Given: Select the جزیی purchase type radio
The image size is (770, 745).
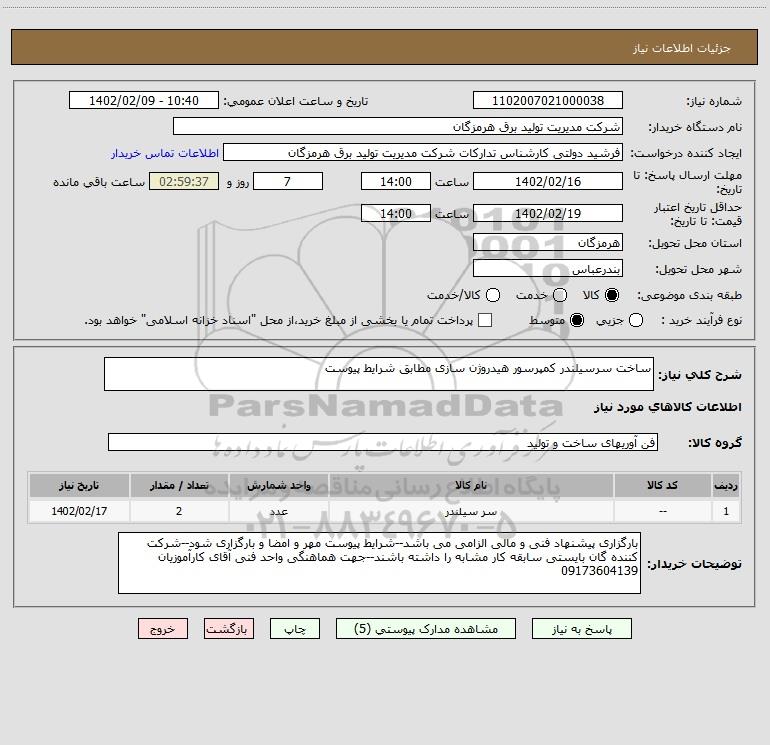Looking at the screenshot, I should tap(636, 320).
